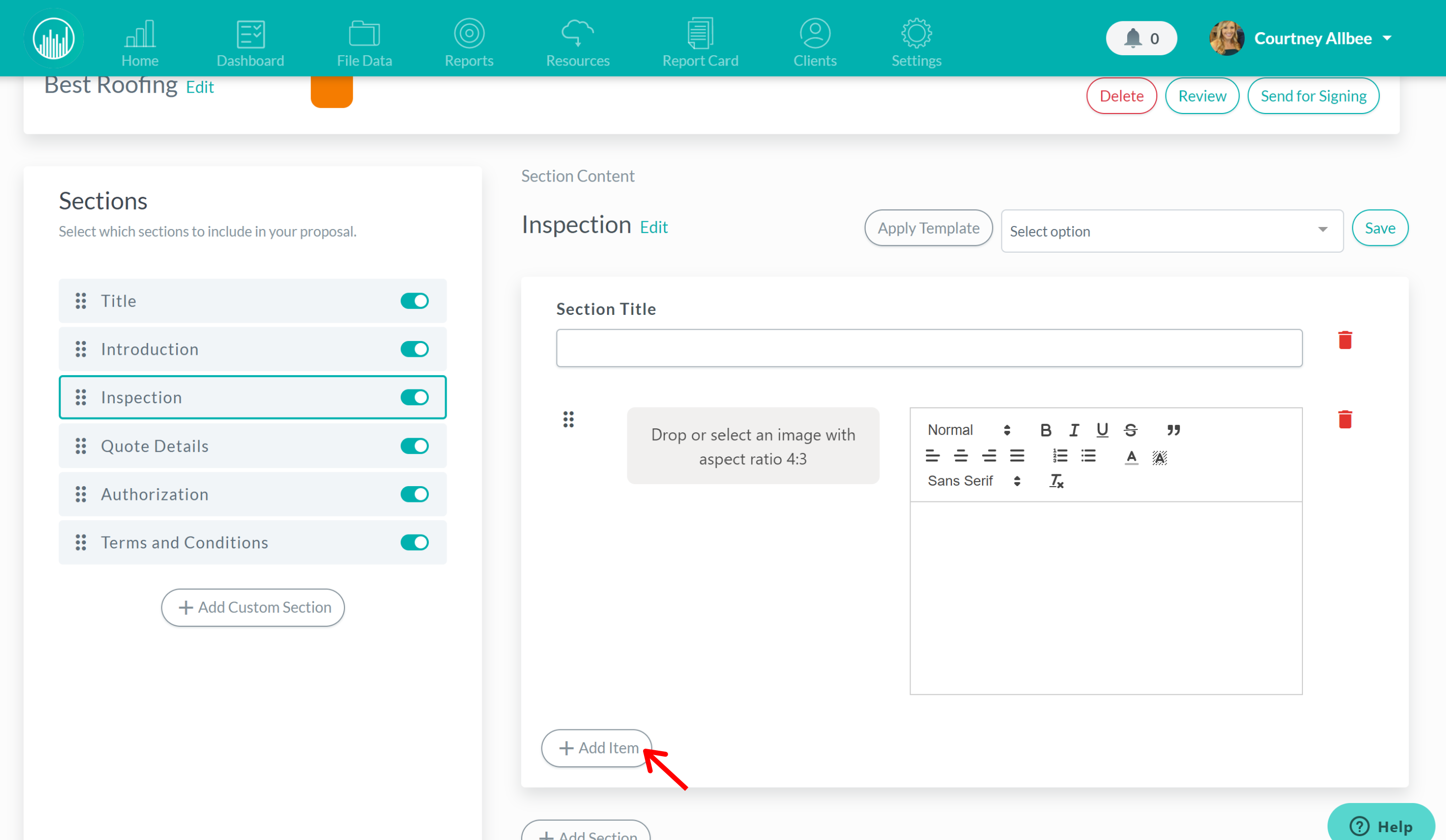Toggle underline formatting
This screenshot has height=840, width=1446.
tap(1102, 430)
